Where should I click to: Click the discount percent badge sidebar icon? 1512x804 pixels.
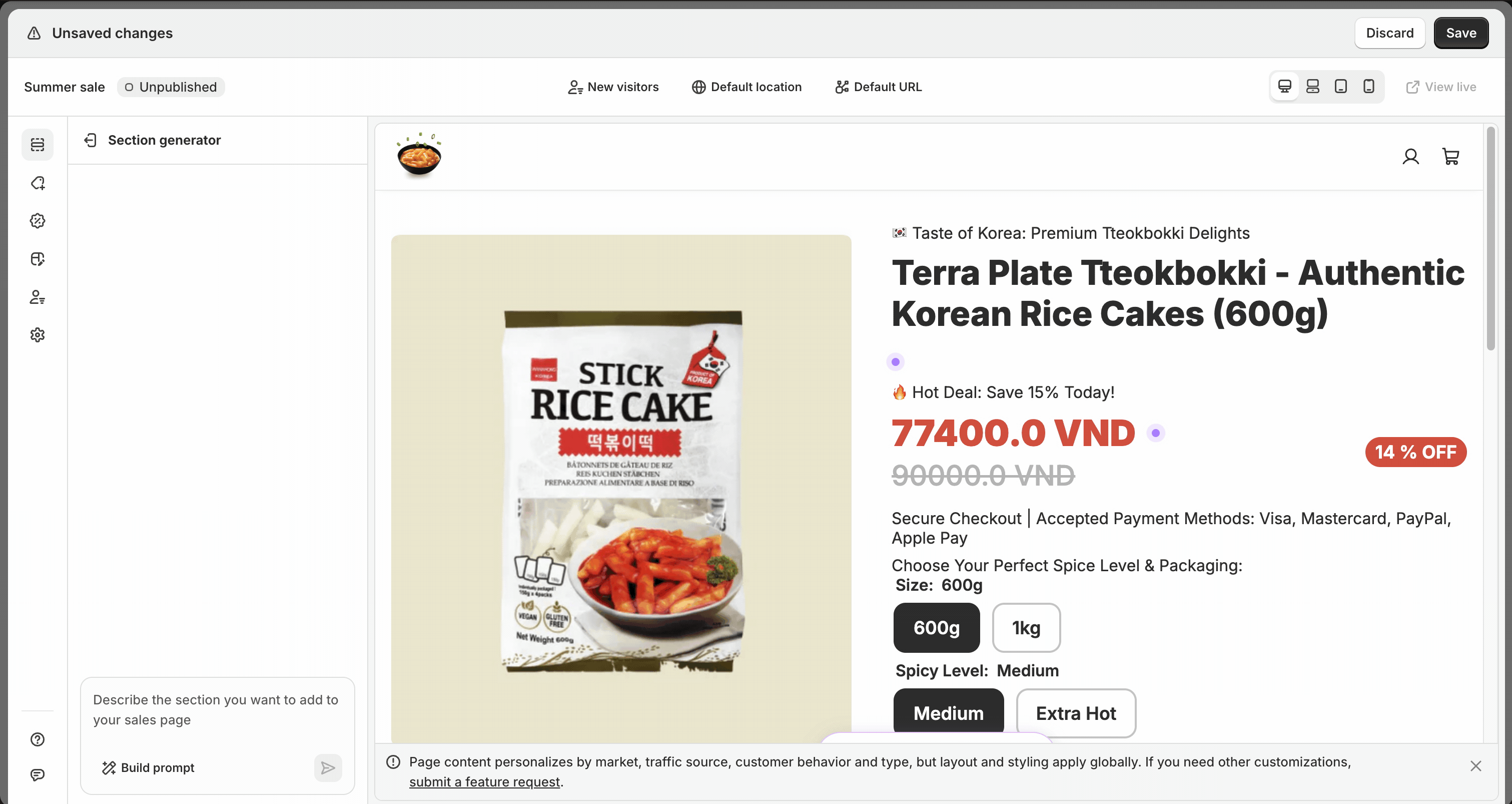38,221
